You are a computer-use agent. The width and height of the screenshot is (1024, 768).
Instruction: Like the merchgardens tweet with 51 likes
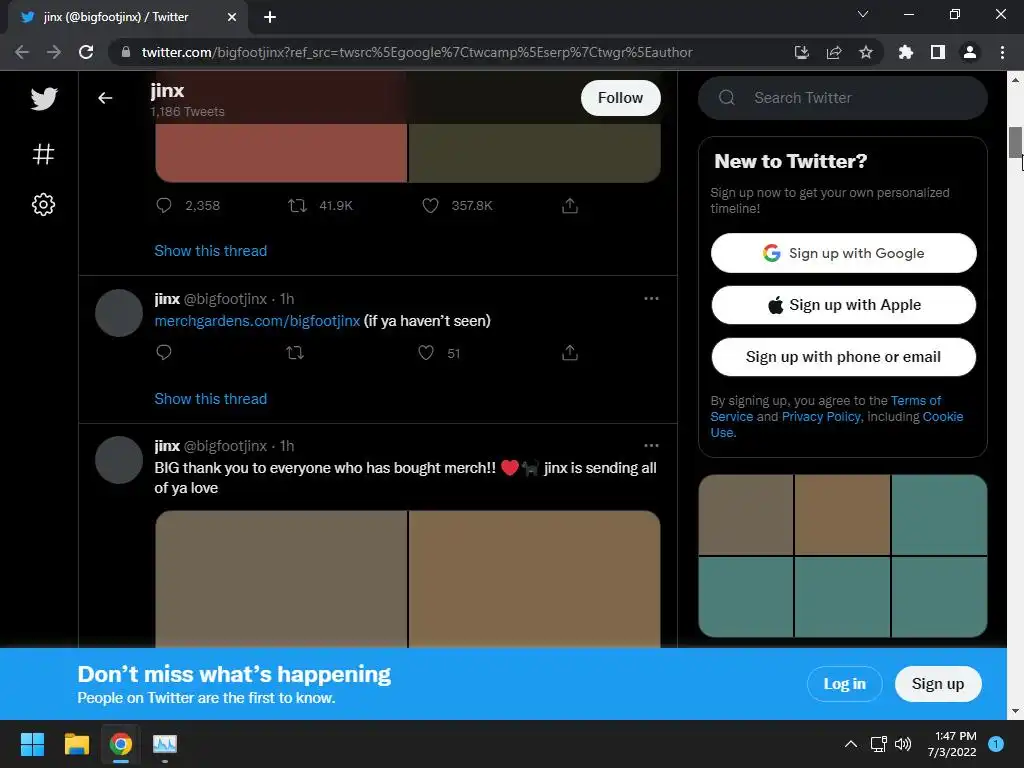point(426,353)
